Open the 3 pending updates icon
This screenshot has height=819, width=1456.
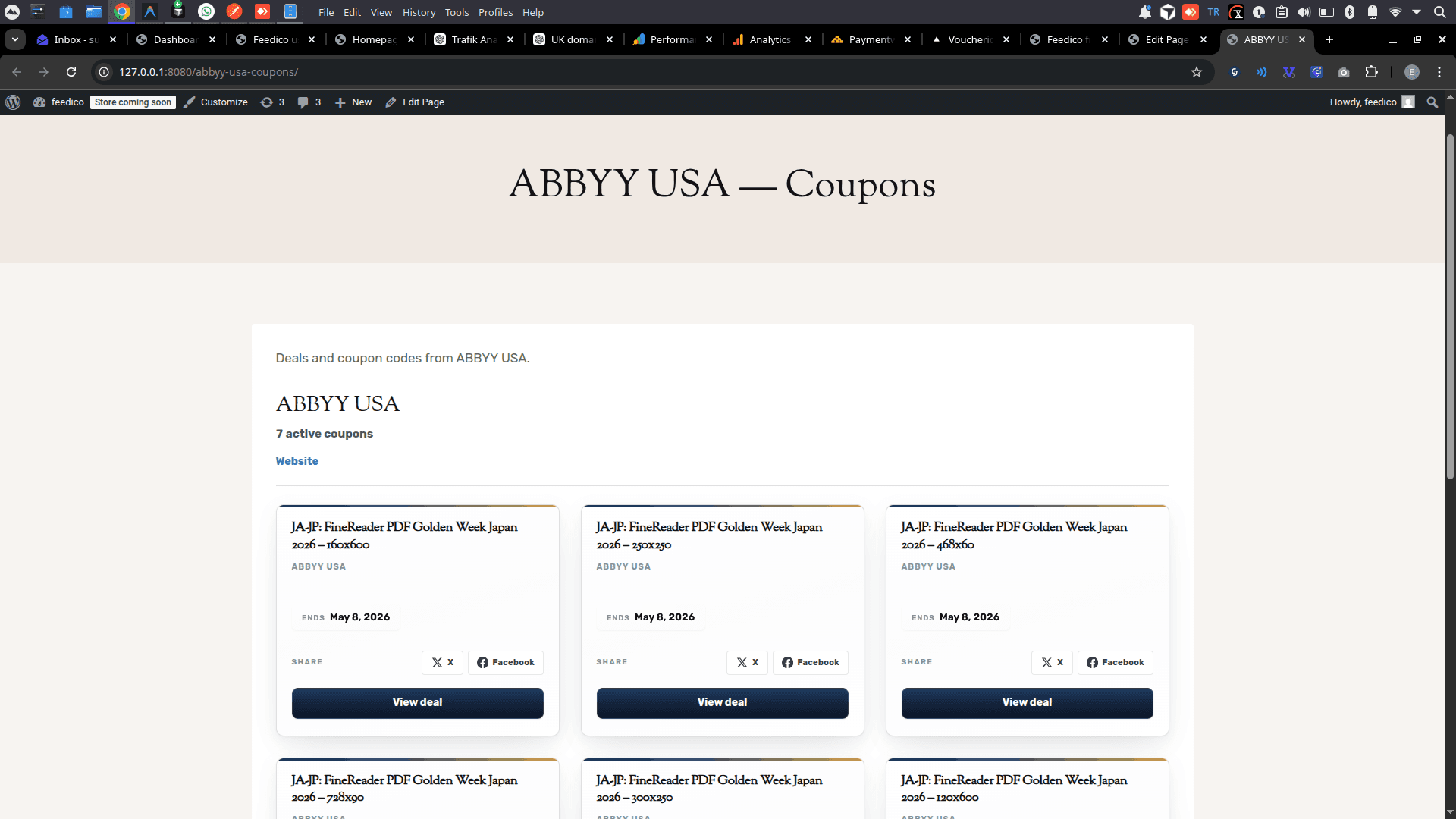[x=272, y=102]
